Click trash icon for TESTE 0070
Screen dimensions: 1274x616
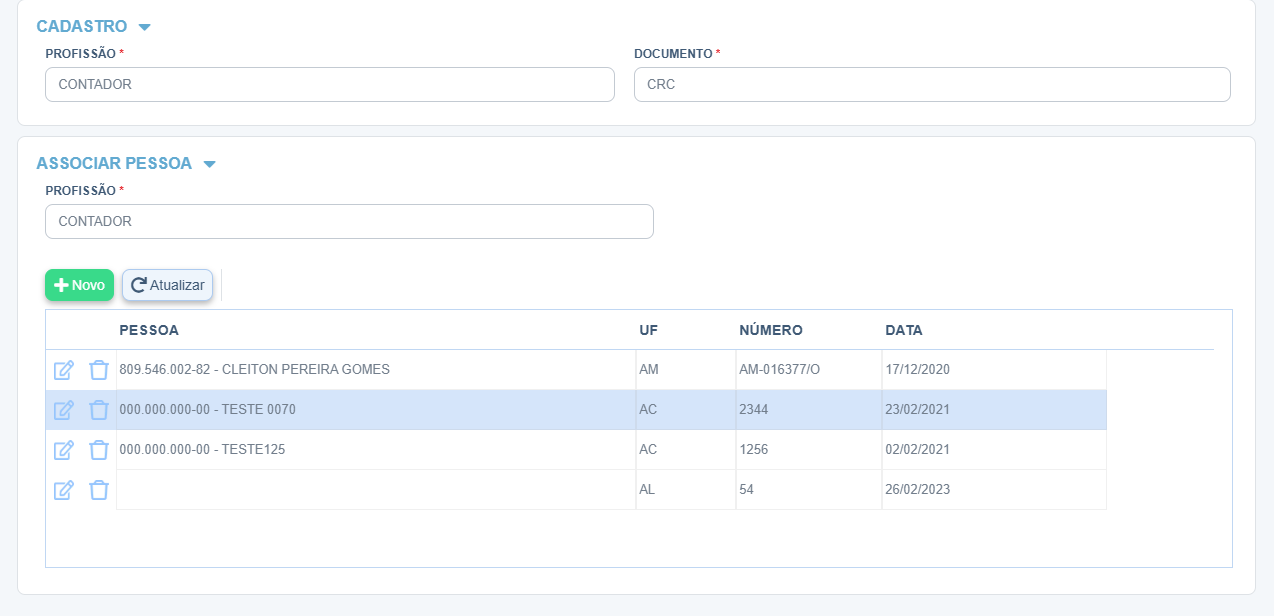click(98, 410)
